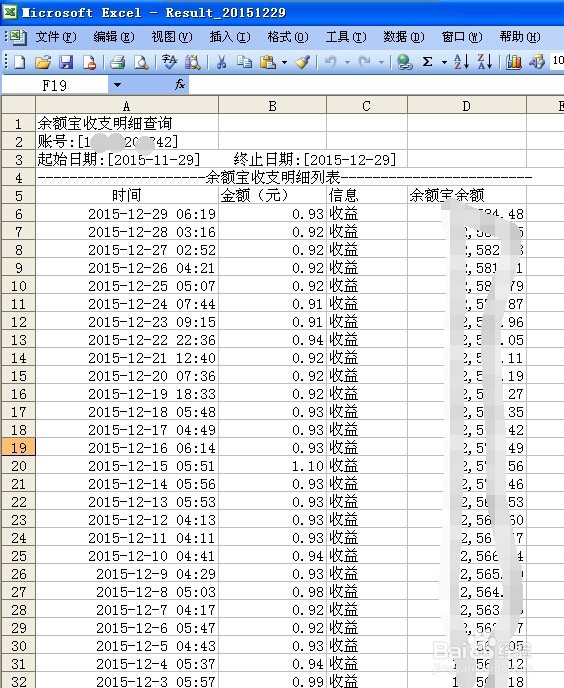Click the 金额（元） header cell

point(273,196)
